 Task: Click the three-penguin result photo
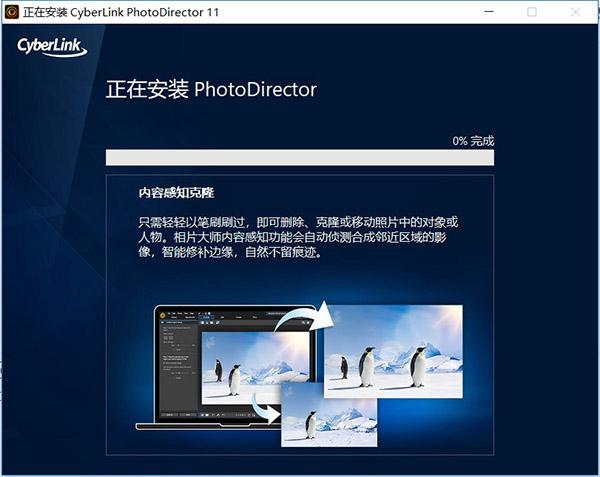click(x=393, y=352)
